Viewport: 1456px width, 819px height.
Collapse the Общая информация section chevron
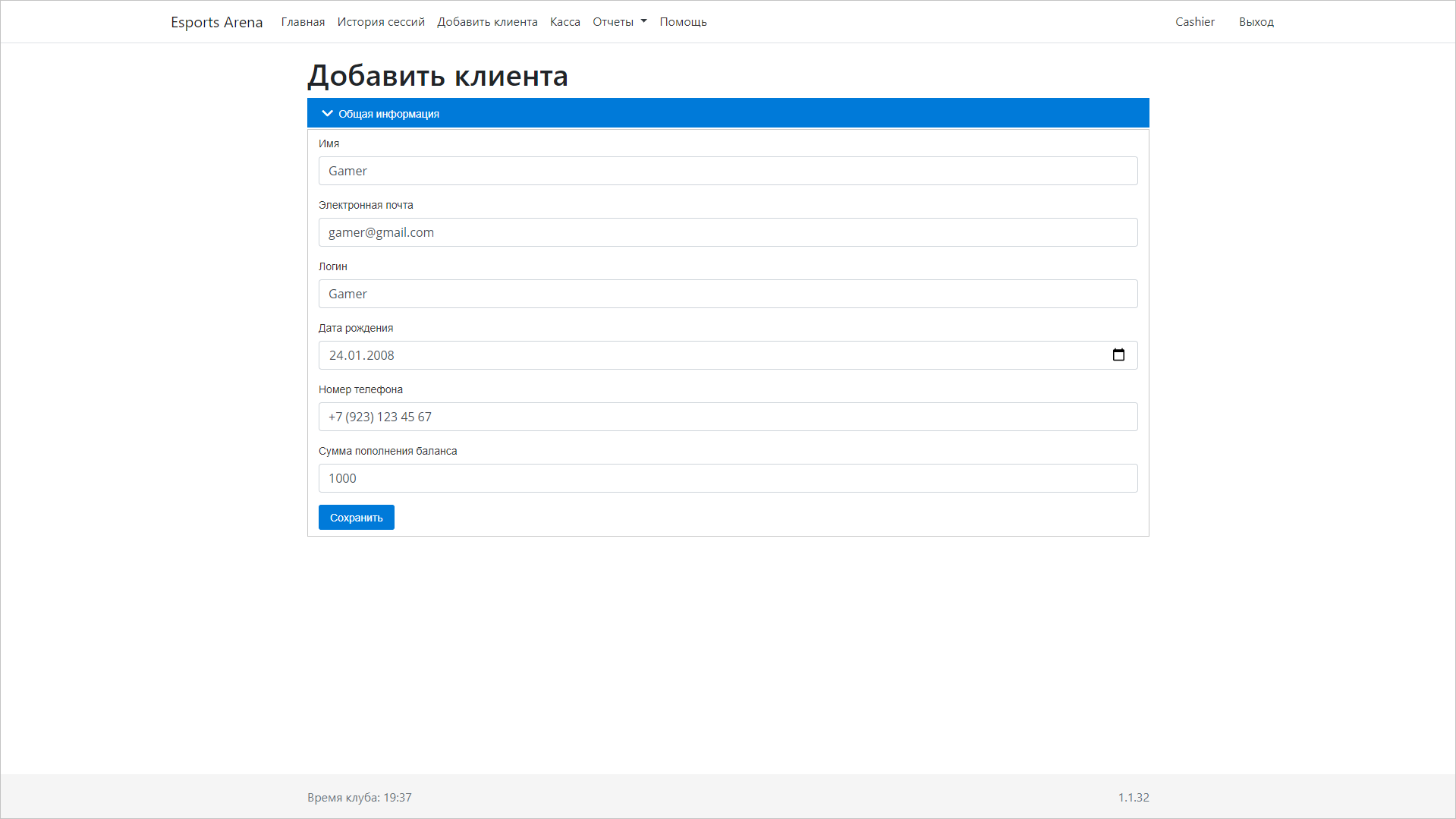click(328, 112)
